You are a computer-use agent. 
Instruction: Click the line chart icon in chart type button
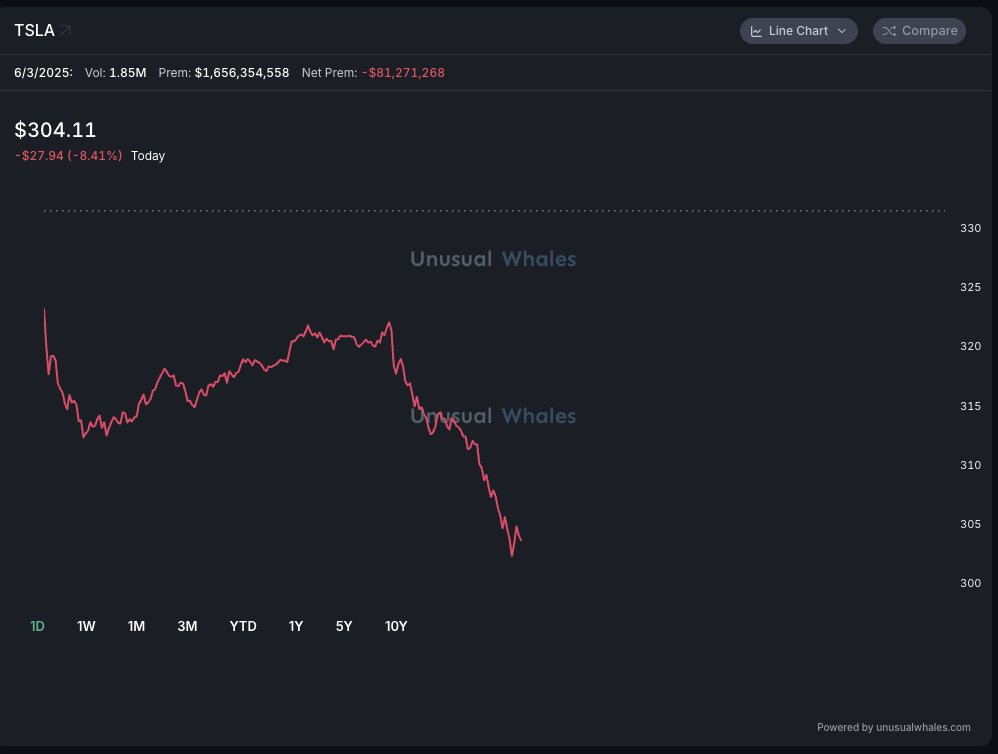[x=756, y=31]
